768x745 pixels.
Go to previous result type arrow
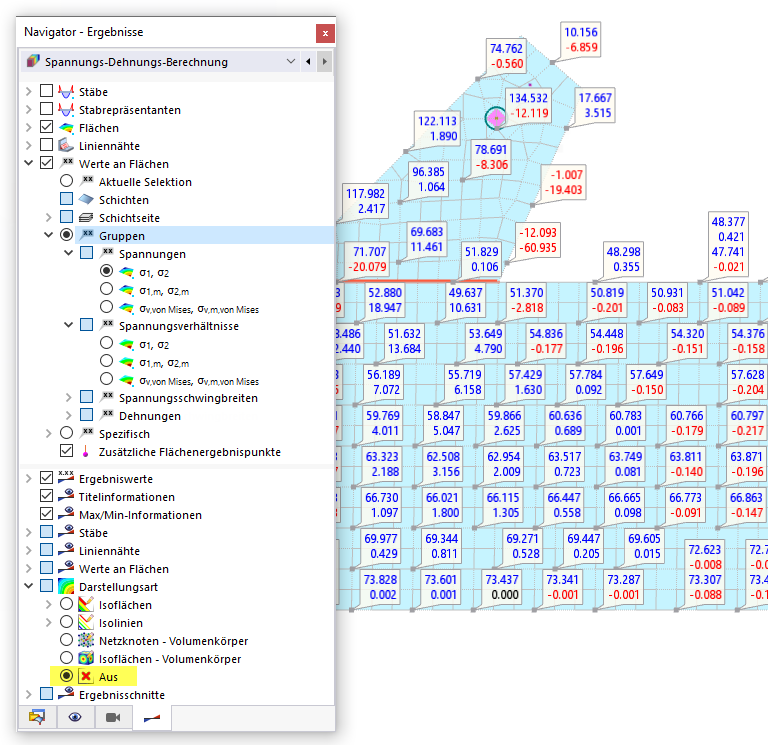coord(308,62)
